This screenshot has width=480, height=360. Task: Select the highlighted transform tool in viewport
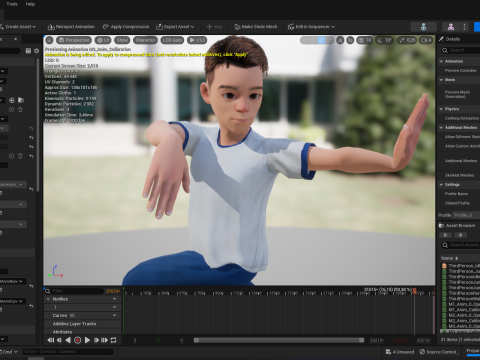click(x=321, y=40)
